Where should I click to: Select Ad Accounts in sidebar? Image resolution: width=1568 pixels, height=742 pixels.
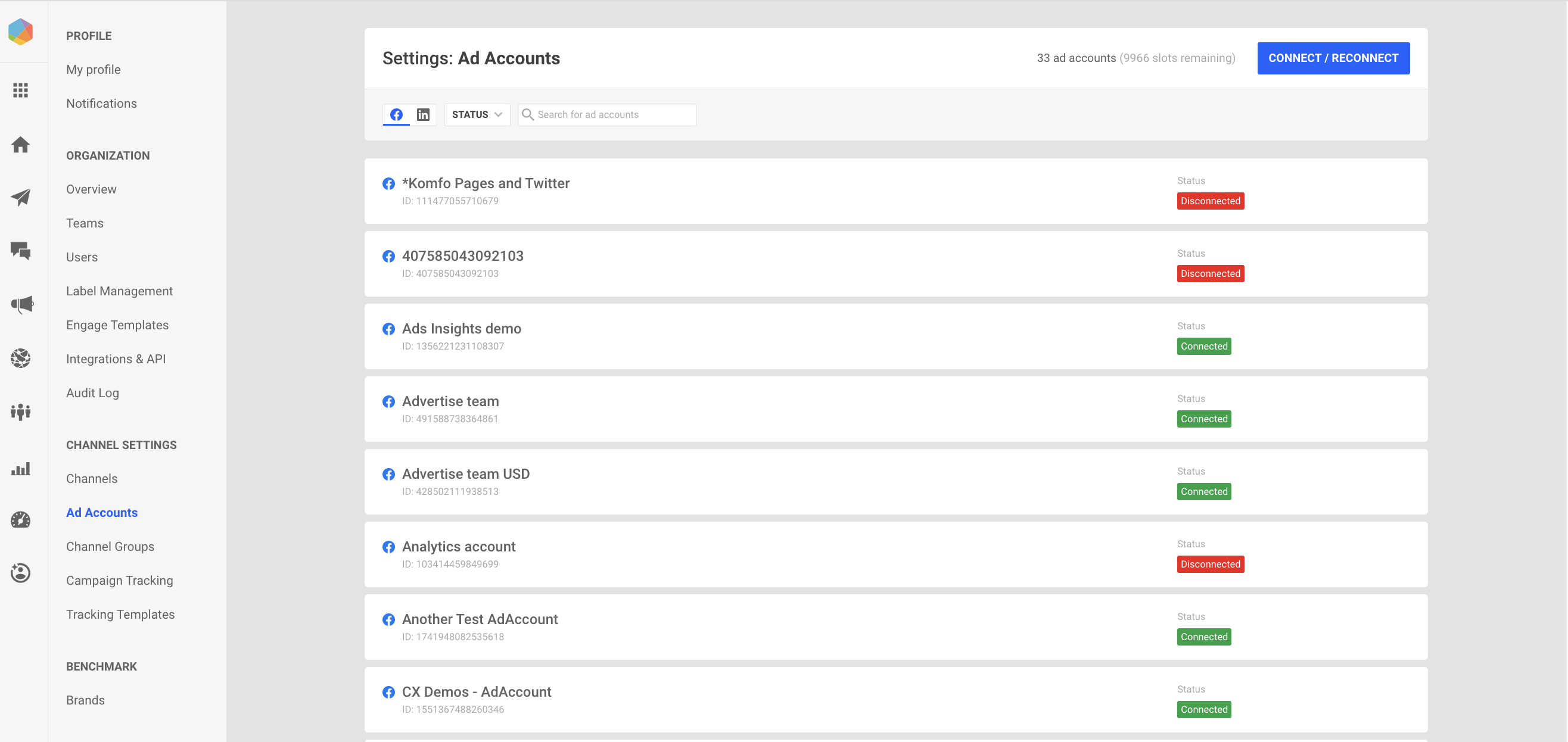pos(102,513)
